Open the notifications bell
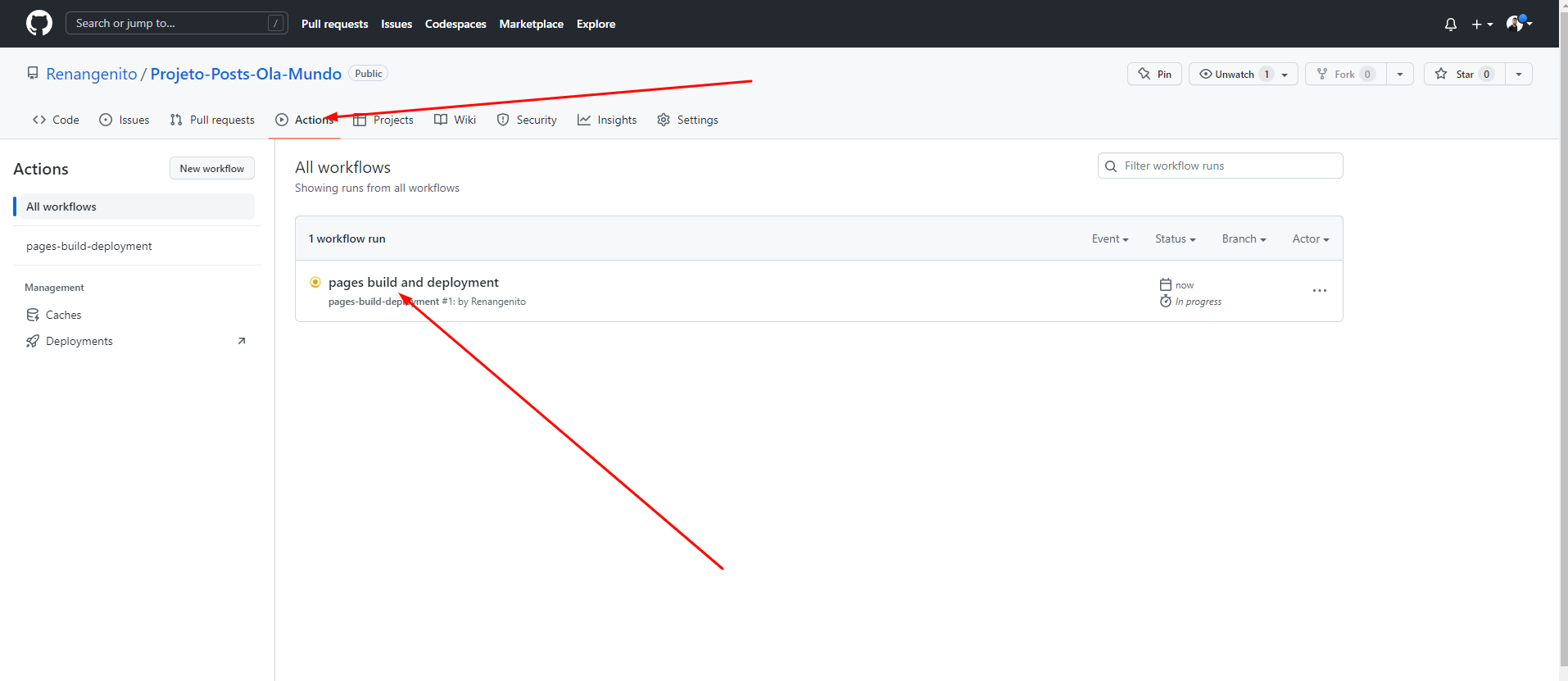 pyautogui.click(x=1450, y=25)
